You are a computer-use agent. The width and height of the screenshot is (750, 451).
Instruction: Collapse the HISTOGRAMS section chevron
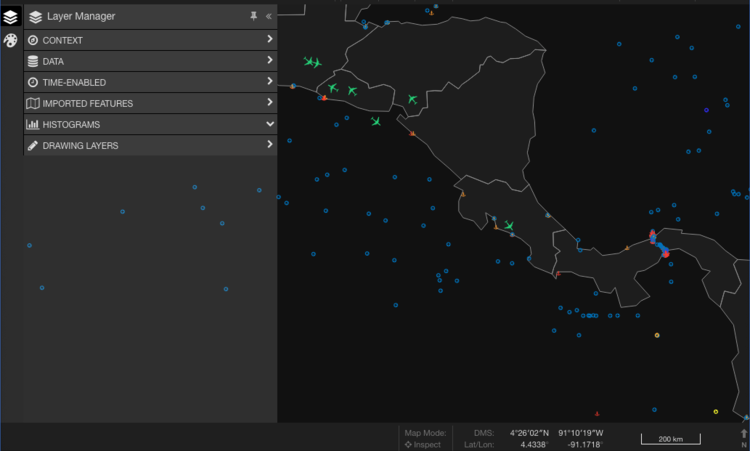pyautogui.click(x=270, y=124)
